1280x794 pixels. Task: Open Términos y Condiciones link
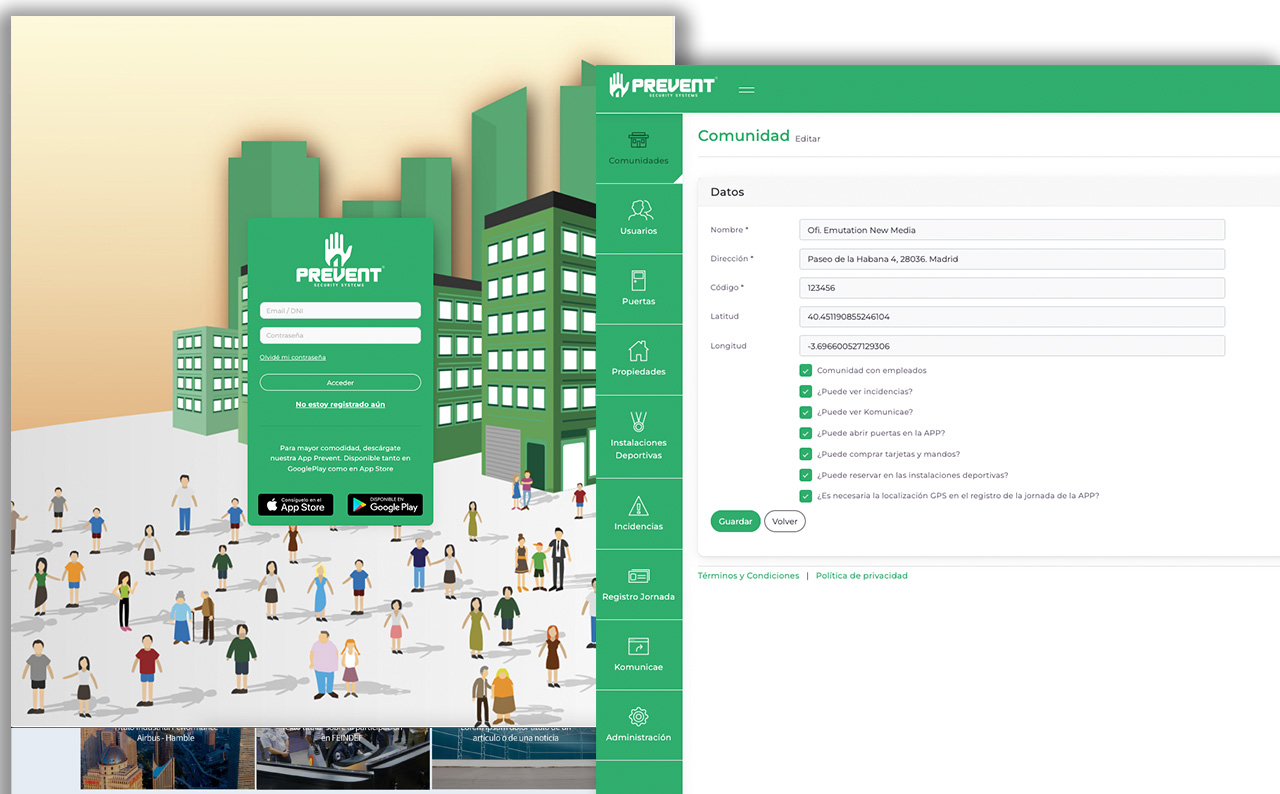click(748, 576)
